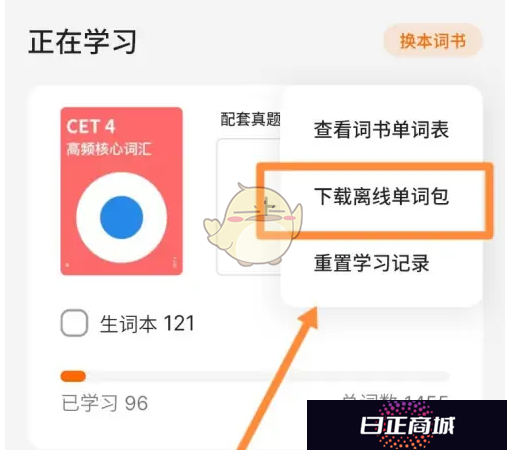
Task: Click the grey track of the progress bar
Action: point(267,376)
